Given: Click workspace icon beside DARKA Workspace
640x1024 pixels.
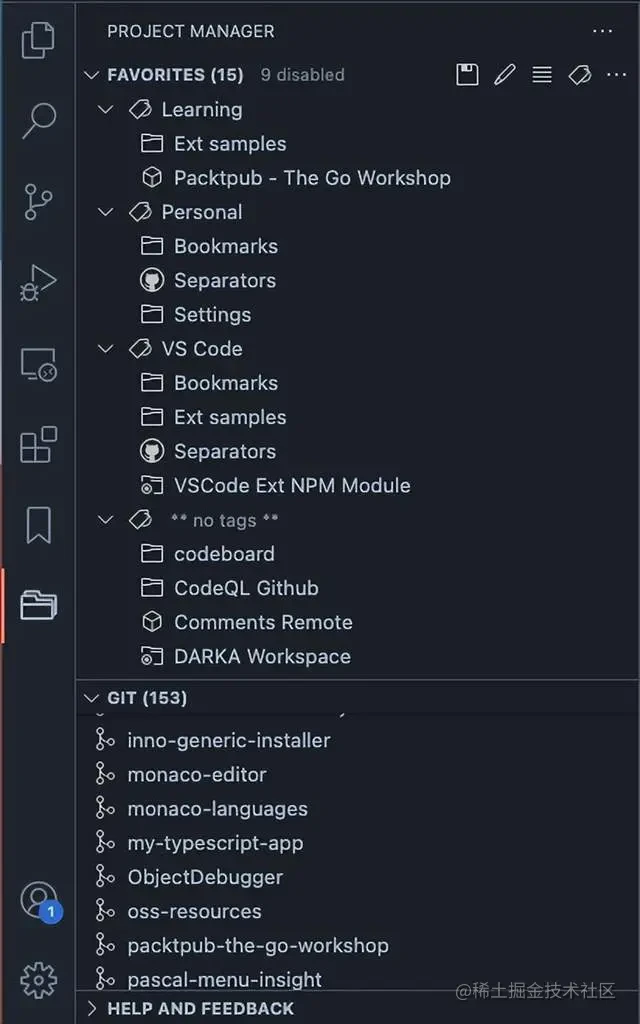Looking at the screenshot, I should (152, 656).
